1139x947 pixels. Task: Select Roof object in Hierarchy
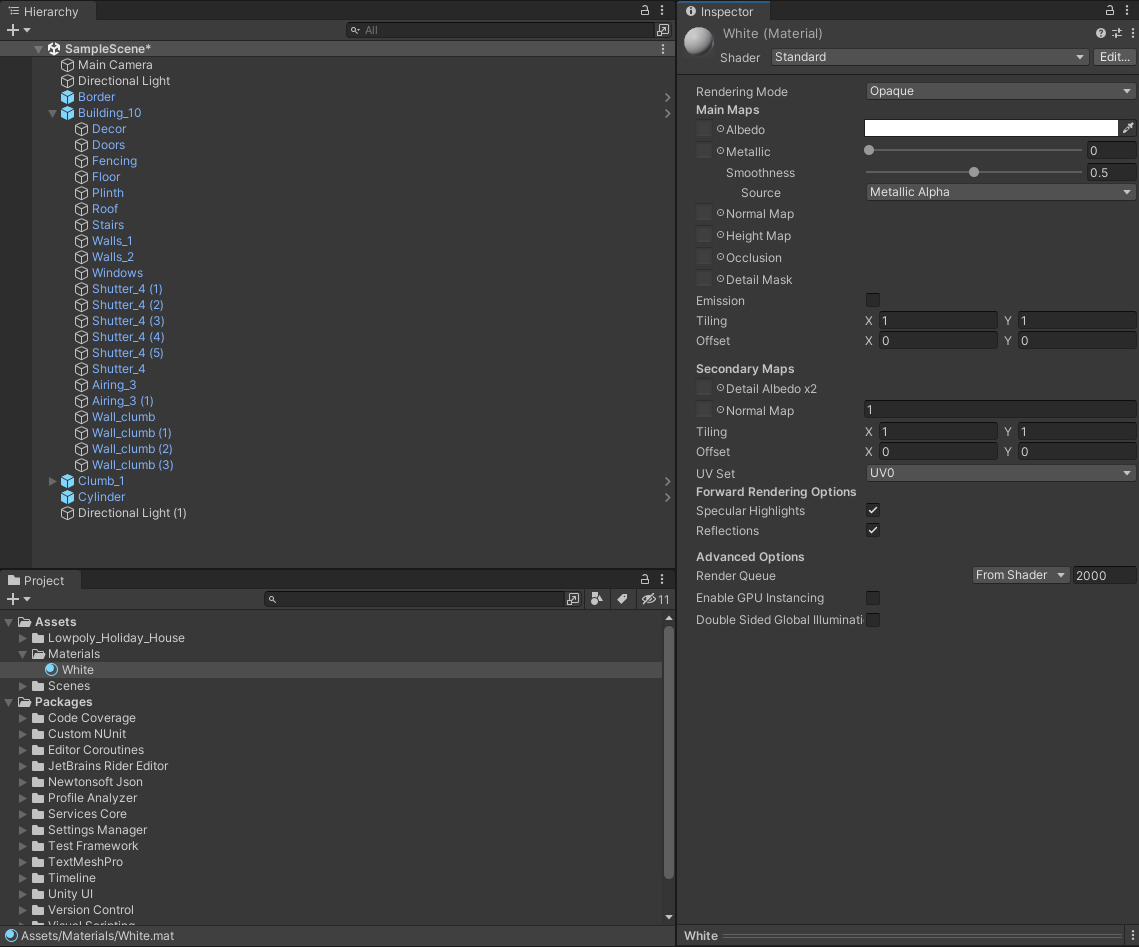click(105, 209)
